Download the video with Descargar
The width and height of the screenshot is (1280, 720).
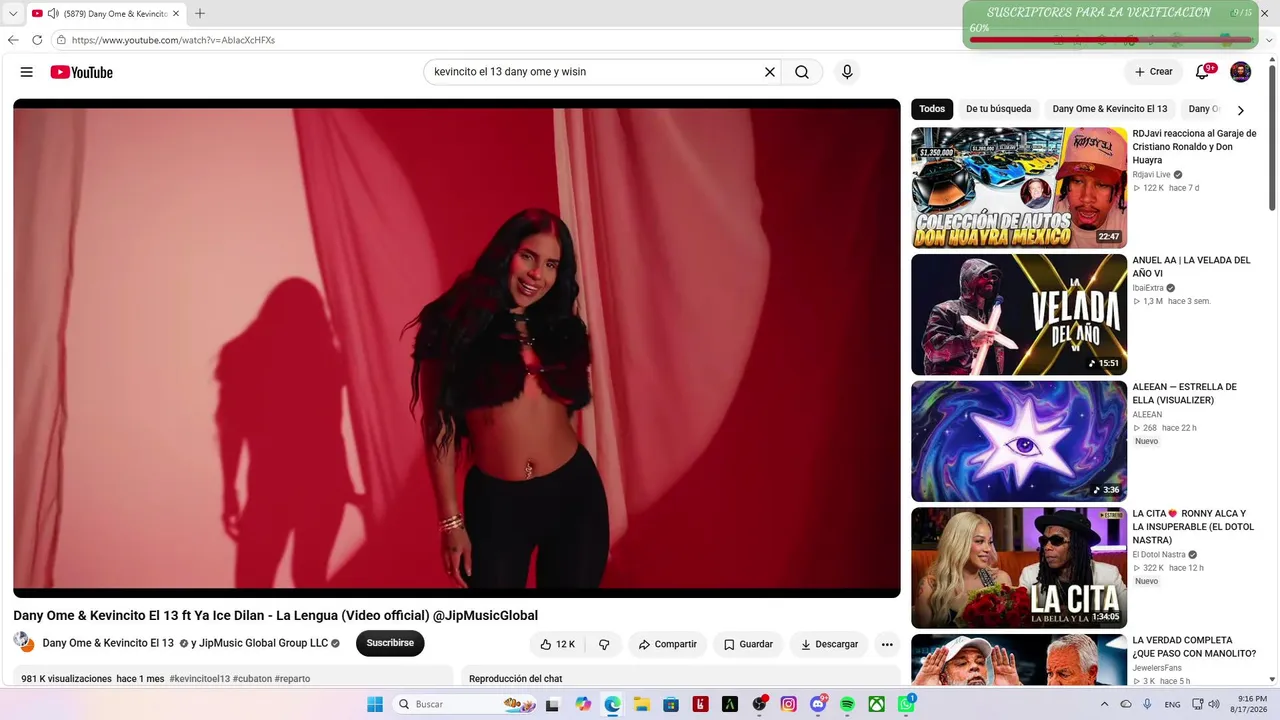(x=829, y=644)
